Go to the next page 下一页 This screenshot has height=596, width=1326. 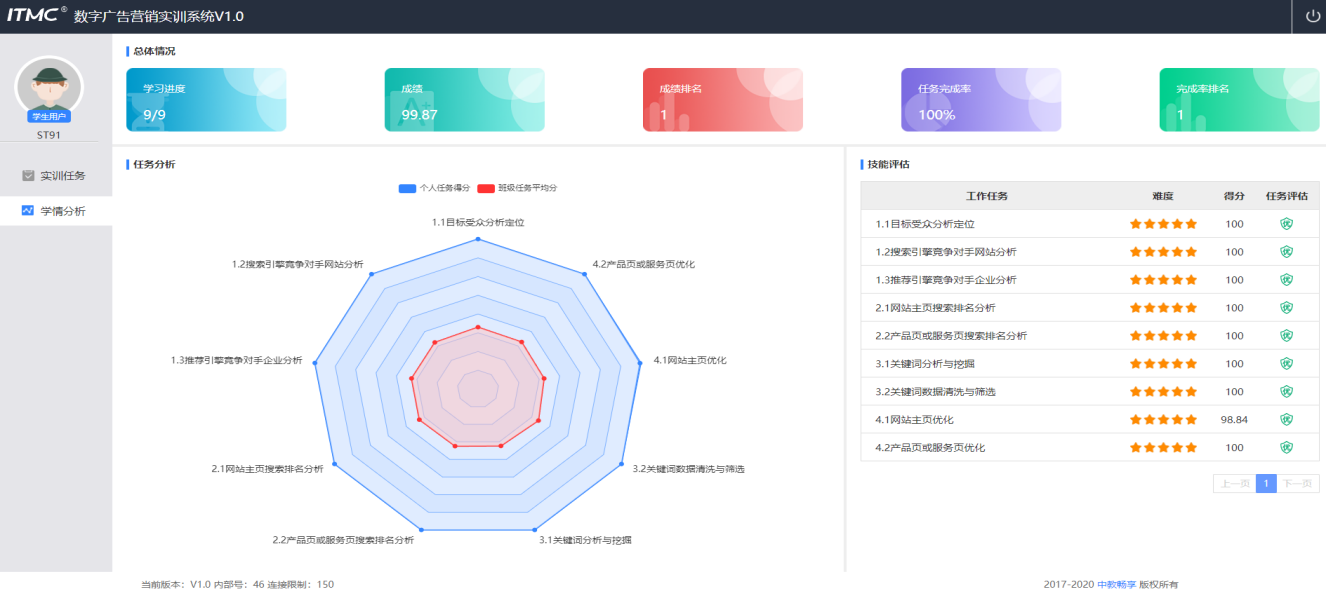coord(1298,484)
